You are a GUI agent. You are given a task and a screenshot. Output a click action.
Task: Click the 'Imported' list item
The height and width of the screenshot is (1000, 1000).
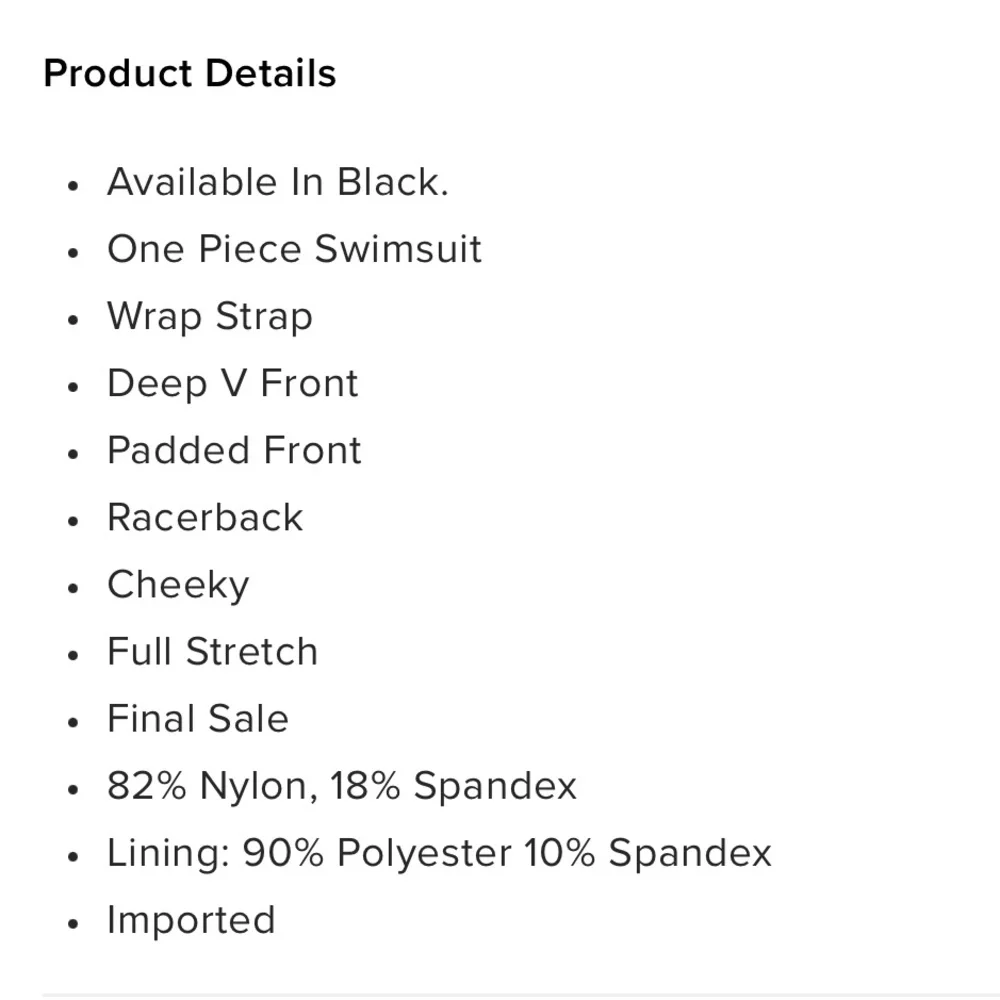[190, 920]
